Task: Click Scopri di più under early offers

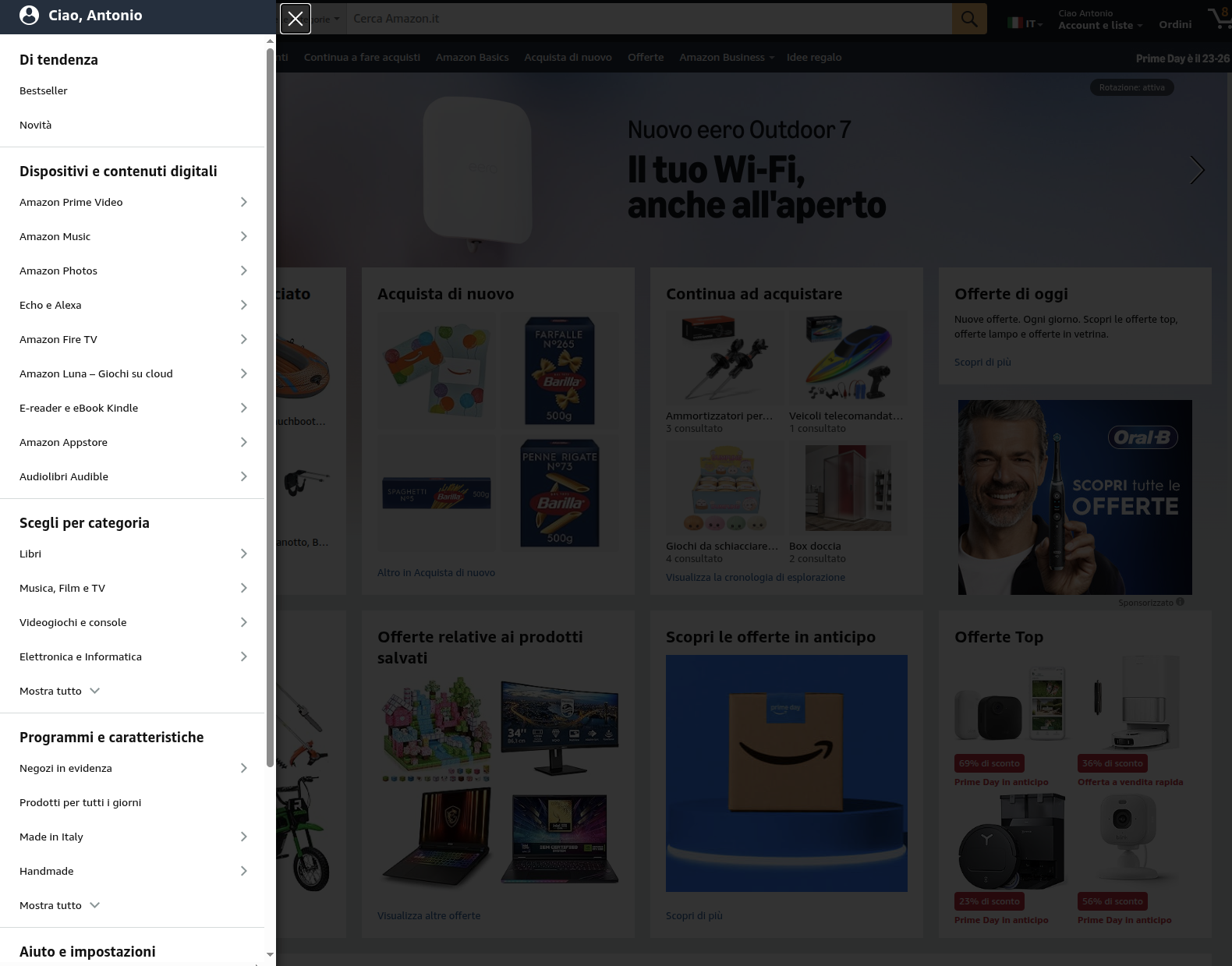Action: coord(694,915)
